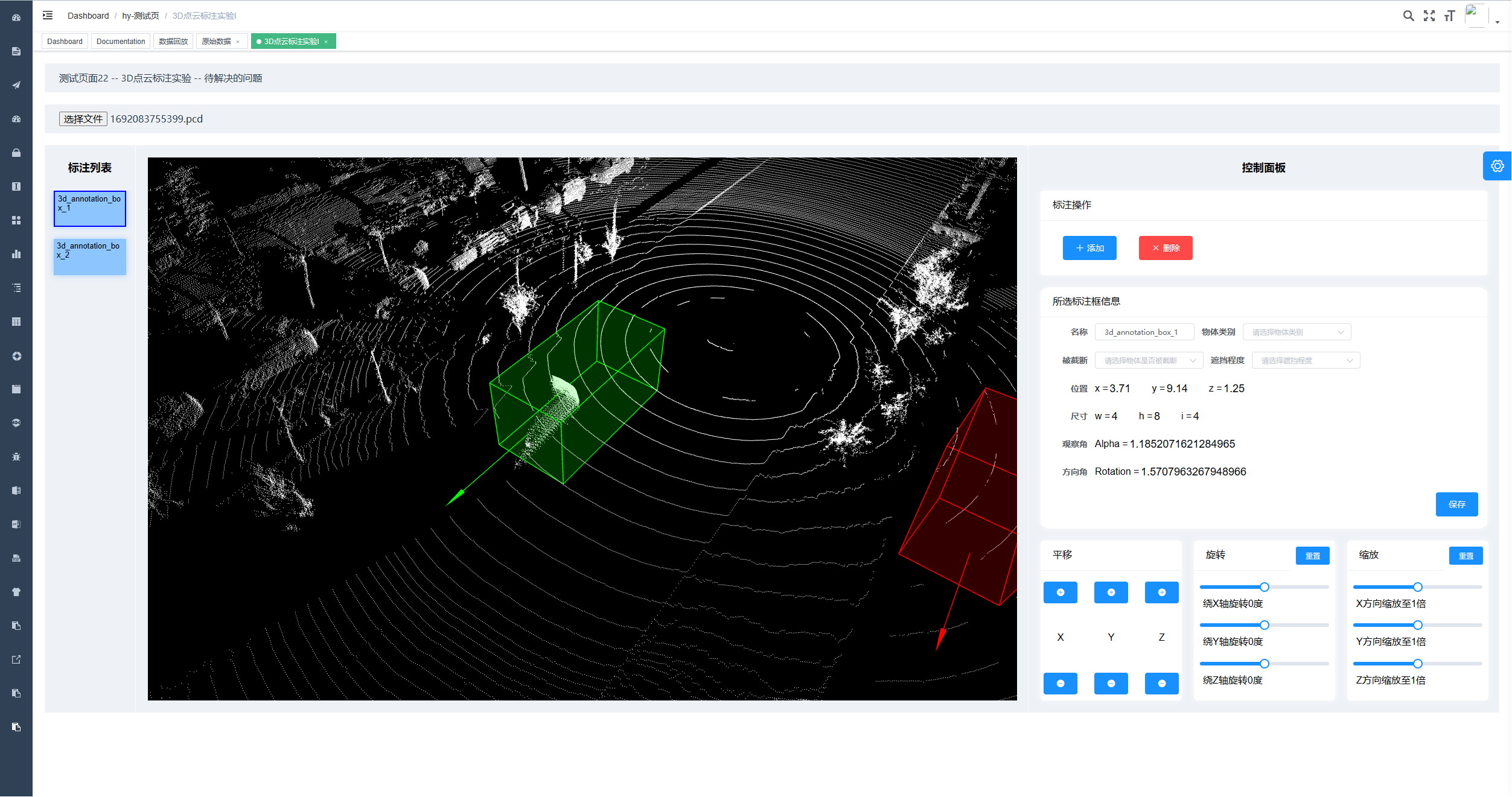Click the 保存 save button
Image resolution: width=1512 pixels, height=797 pixels.
(1456, 504)
